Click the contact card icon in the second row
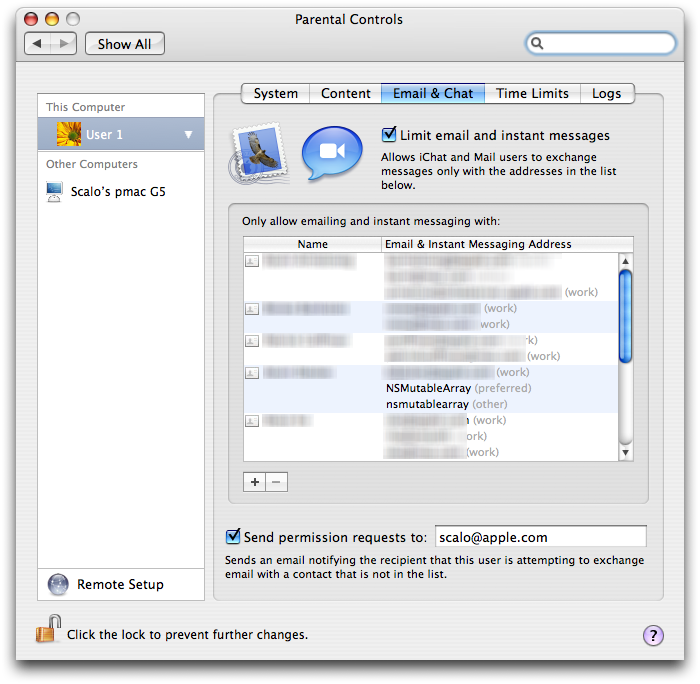The height and width of the screenshot is (684, 700). [252, 309]
